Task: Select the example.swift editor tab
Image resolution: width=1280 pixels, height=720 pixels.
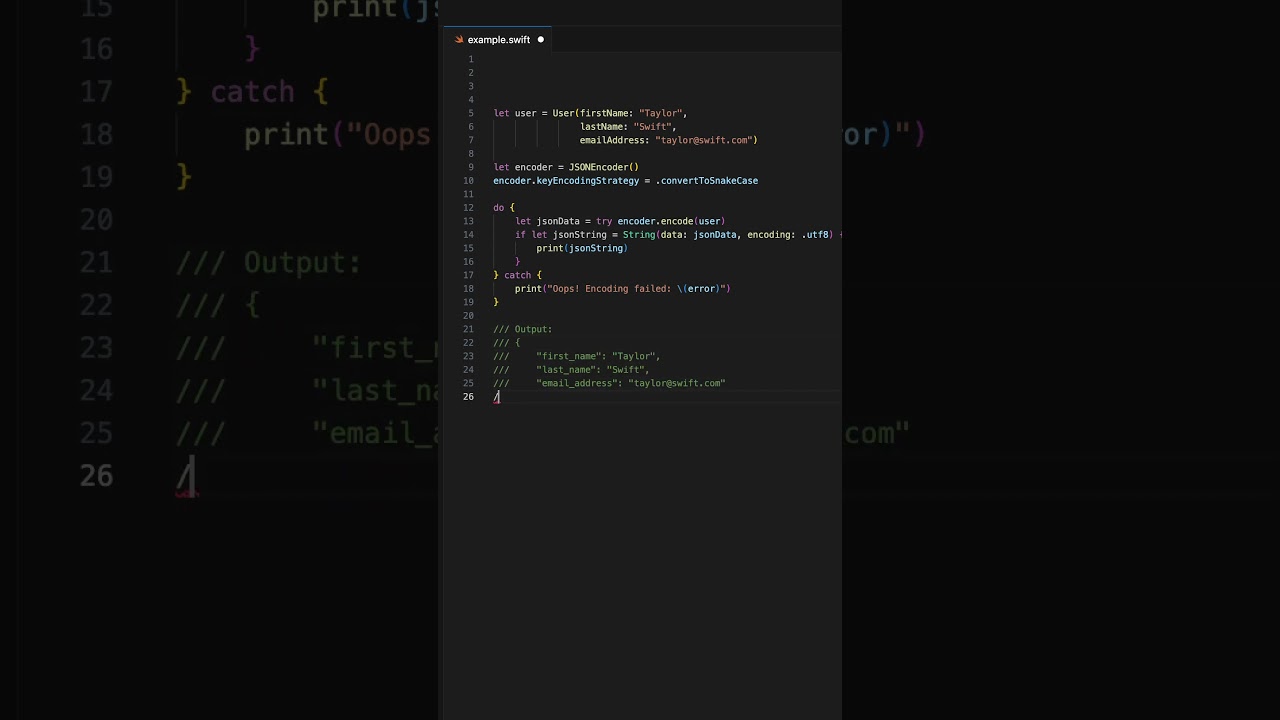Action: coord(498,40)
